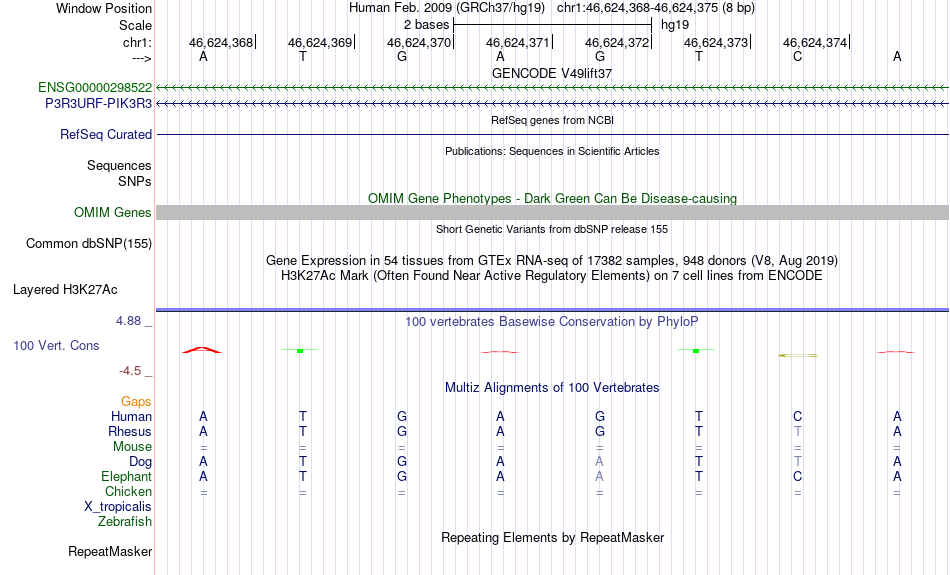Click the yellow conservation marker under 46,624,374
This screenshot has width=950, height=575.
798,355
